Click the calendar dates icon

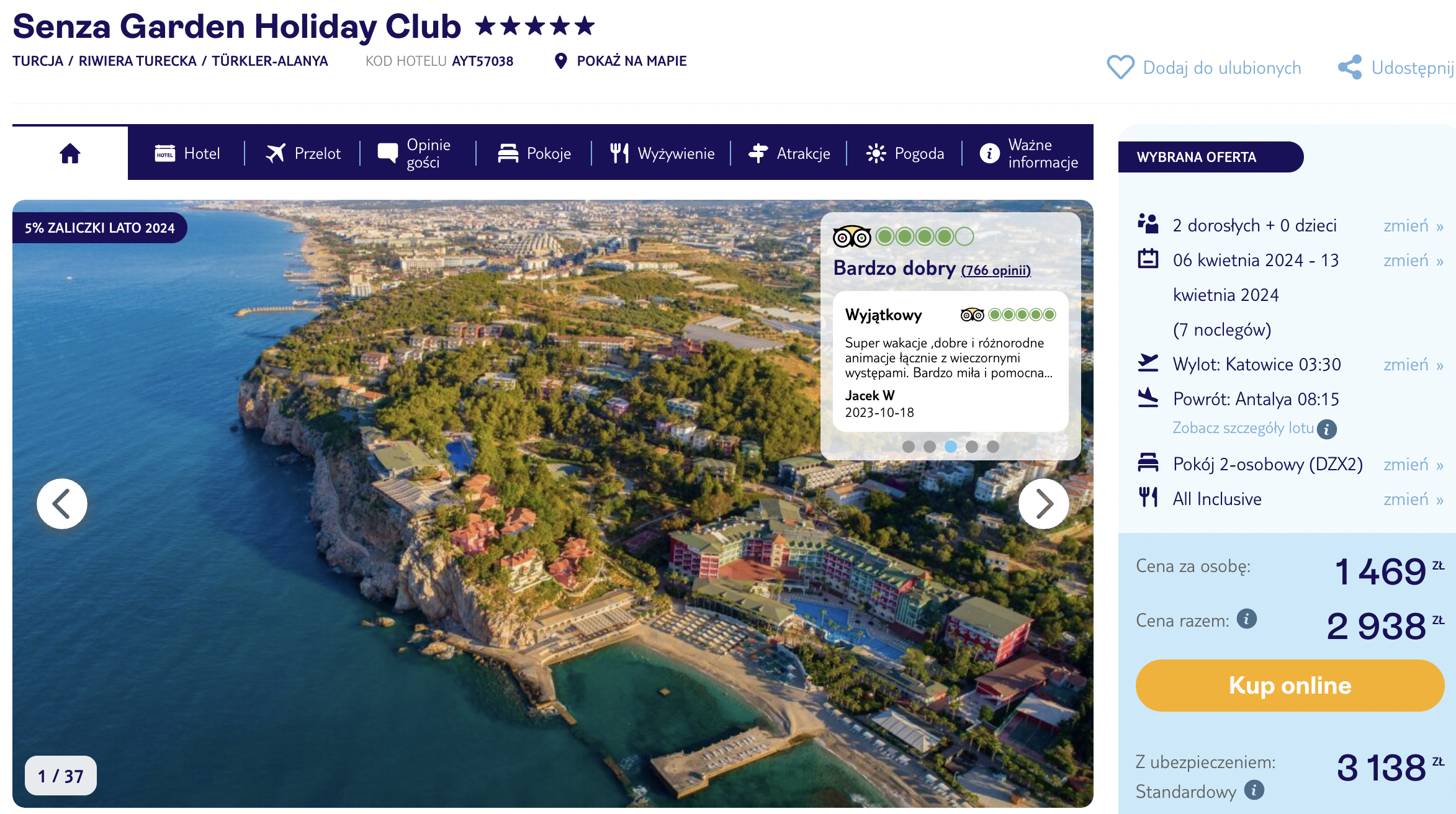click(x=1148, y=258)
